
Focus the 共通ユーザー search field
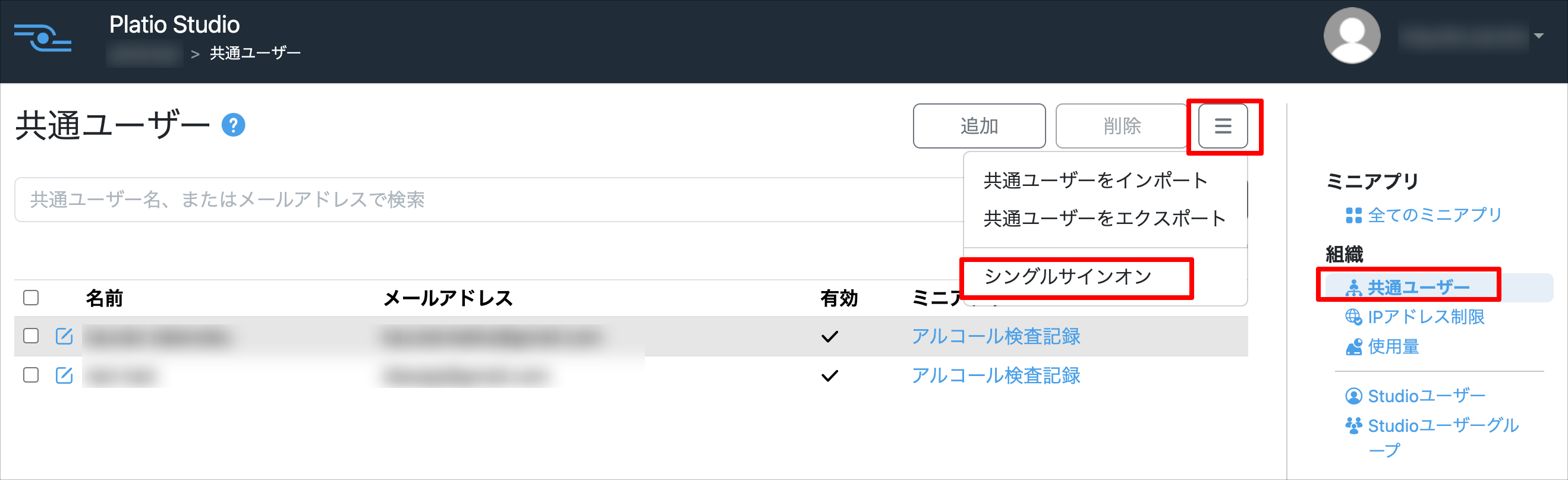pos(487,200)
